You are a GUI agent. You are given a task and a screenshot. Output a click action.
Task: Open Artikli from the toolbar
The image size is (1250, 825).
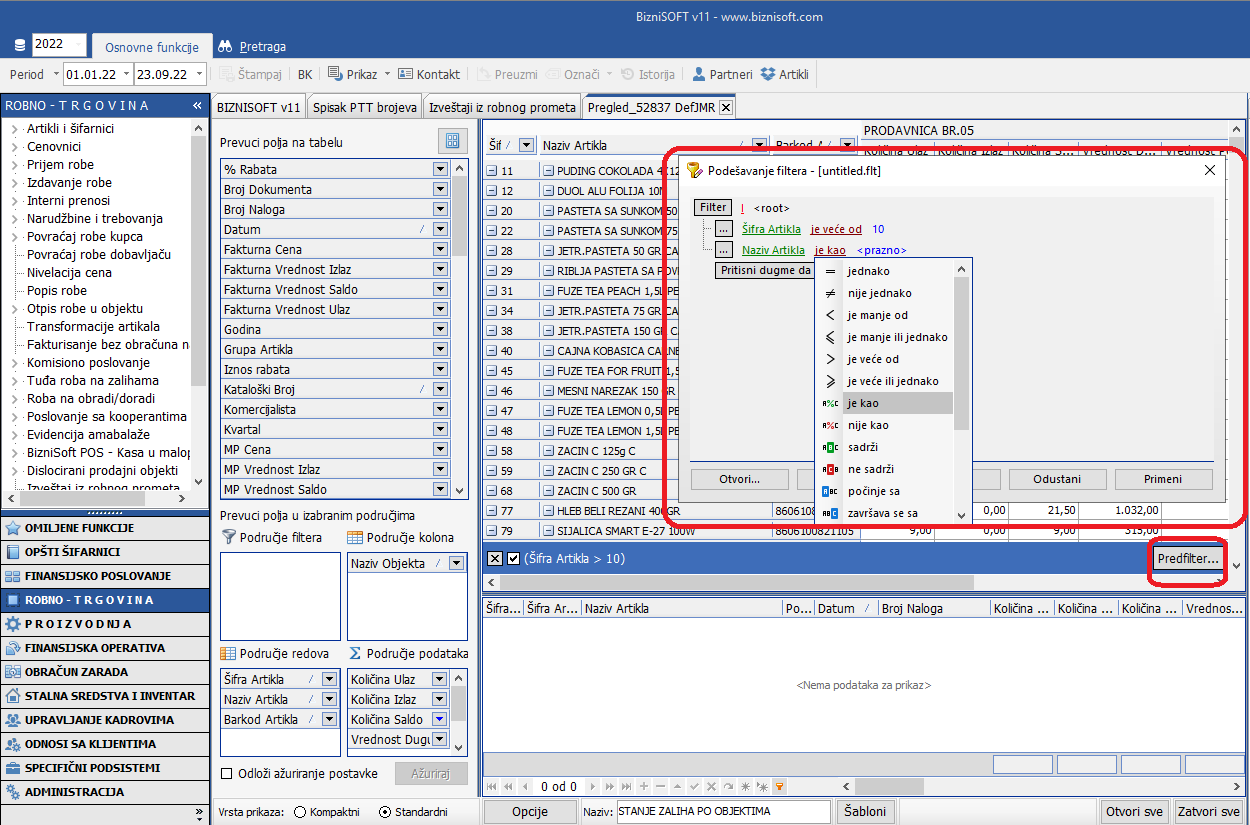tap(768, 74)
